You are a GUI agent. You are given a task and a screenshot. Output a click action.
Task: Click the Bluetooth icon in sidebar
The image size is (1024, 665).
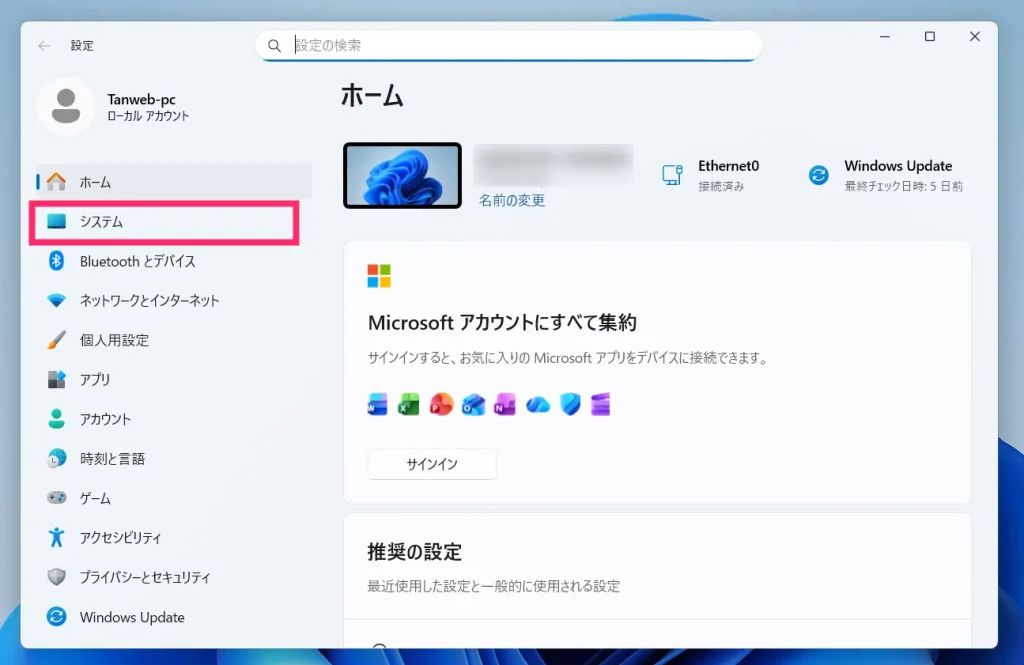coord(56,261)
